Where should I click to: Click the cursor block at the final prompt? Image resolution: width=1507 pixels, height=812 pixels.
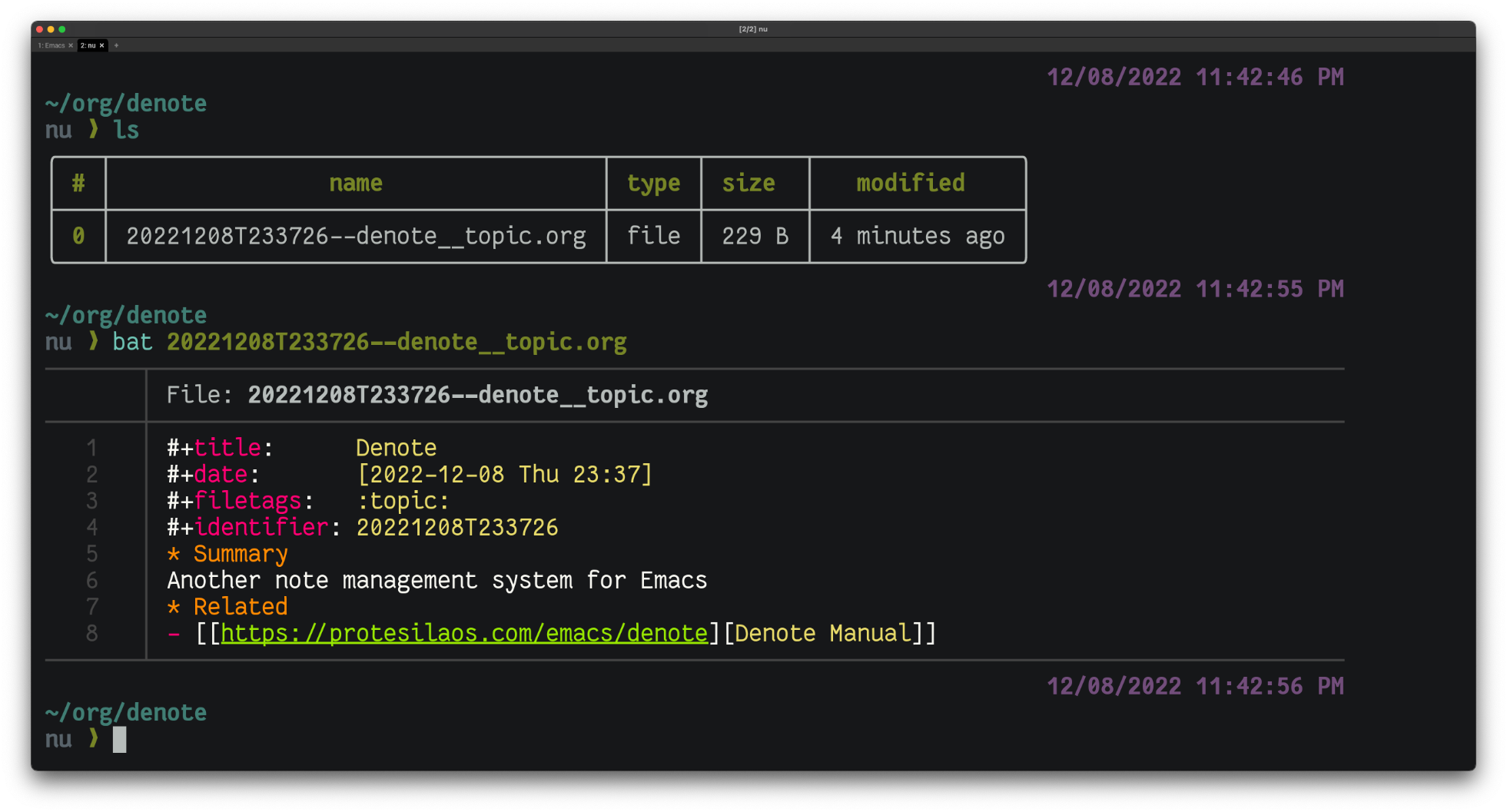pos(119,739)
